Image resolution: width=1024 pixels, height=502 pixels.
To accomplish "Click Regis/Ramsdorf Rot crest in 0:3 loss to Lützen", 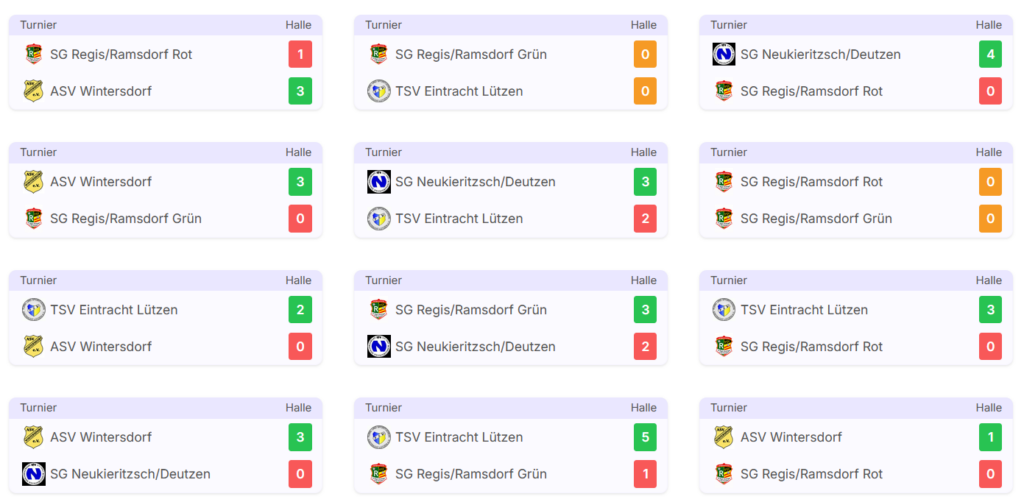I will pyautogui.click(x=724, y=347).
